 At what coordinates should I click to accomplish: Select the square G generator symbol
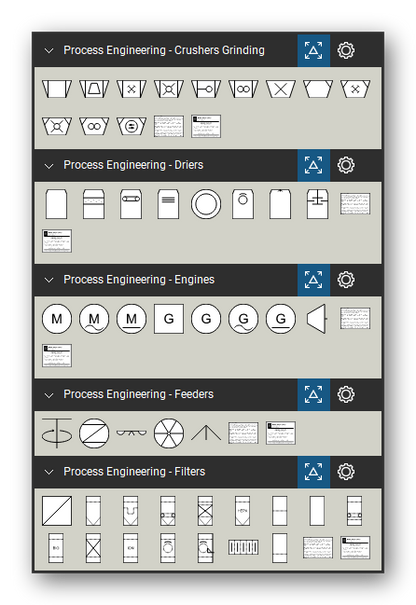click(x=169, y=319)
